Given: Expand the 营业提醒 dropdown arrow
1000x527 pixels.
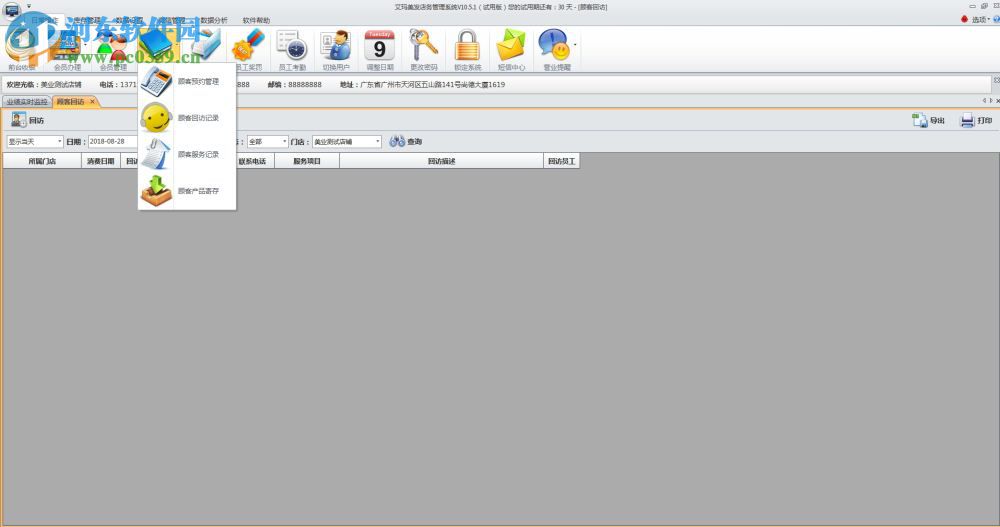Looking at the screenshot, I should [x=575, y=45].
